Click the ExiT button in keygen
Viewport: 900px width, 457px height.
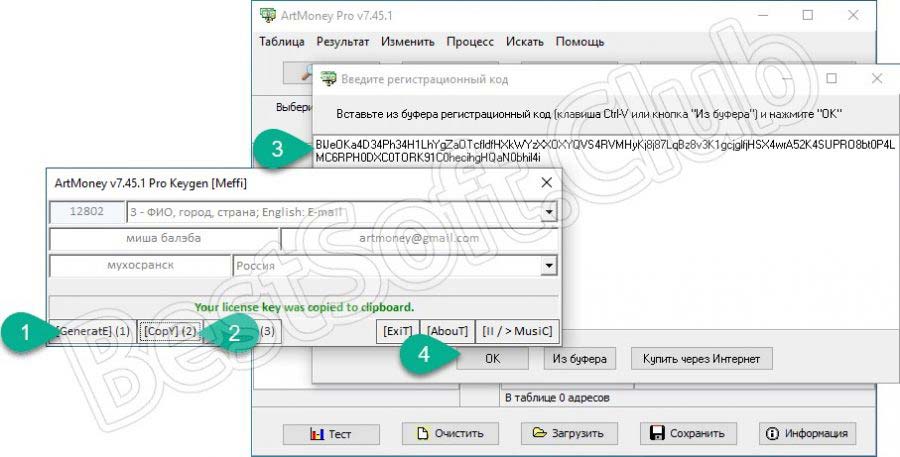(x=397, y=331)
